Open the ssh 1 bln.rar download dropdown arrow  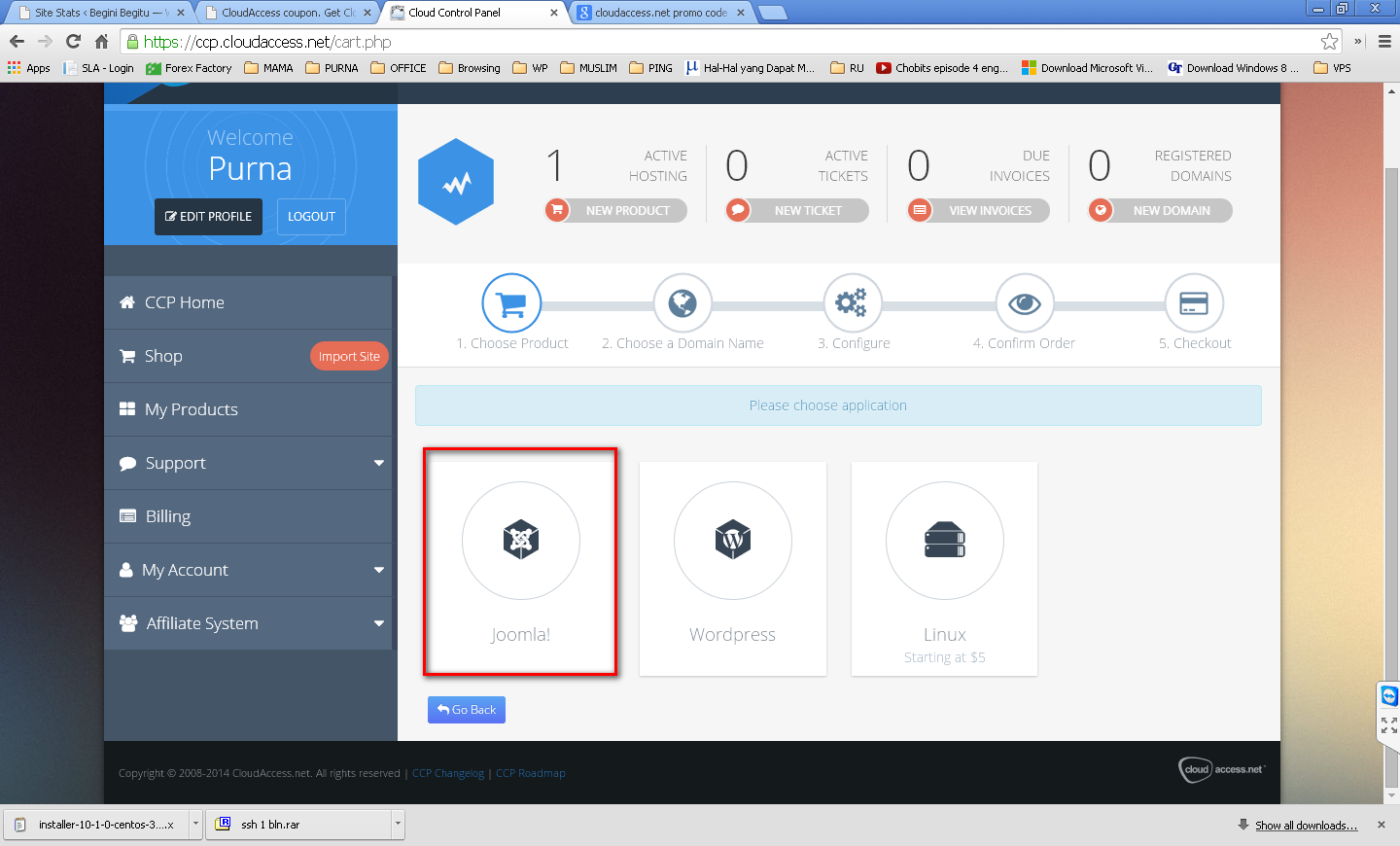(x=398, y=824)
